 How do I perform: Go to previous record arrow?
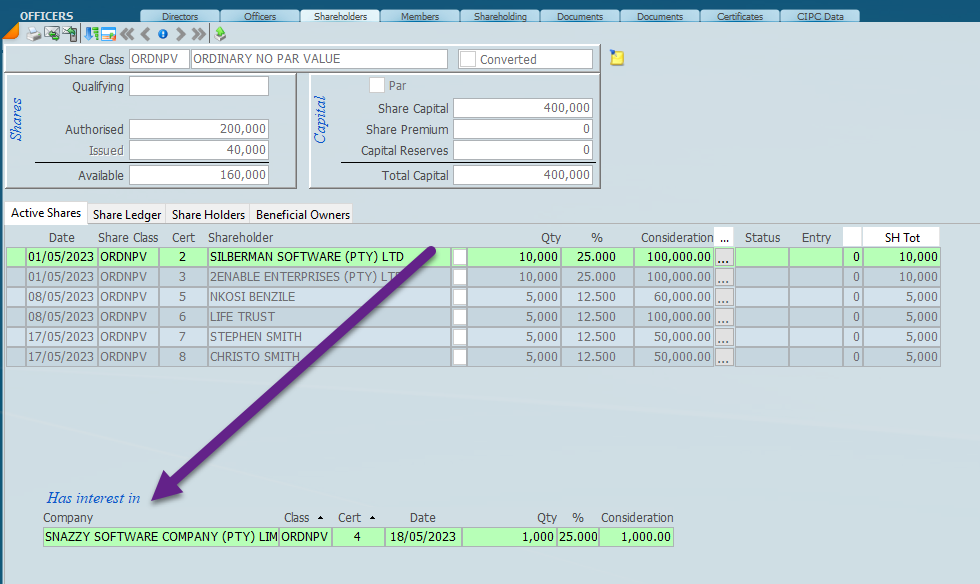point(146,34)
